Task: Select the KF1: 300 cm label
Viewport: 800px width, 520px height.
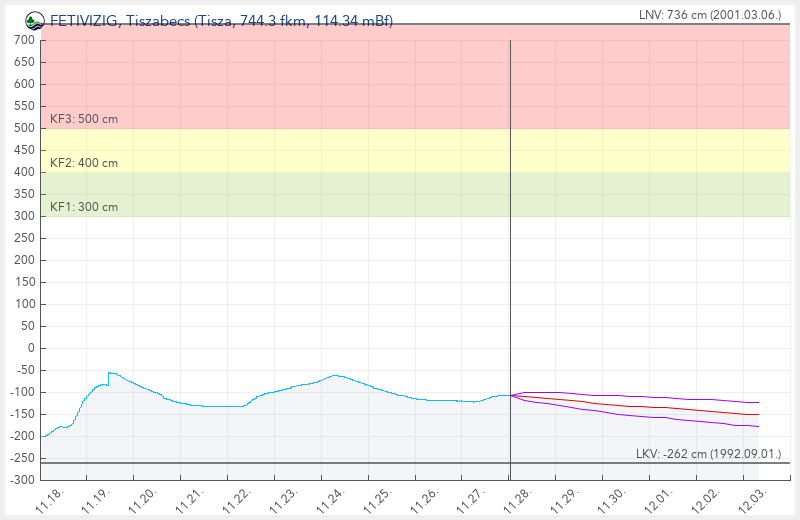Action: click(x=84, y=207)
